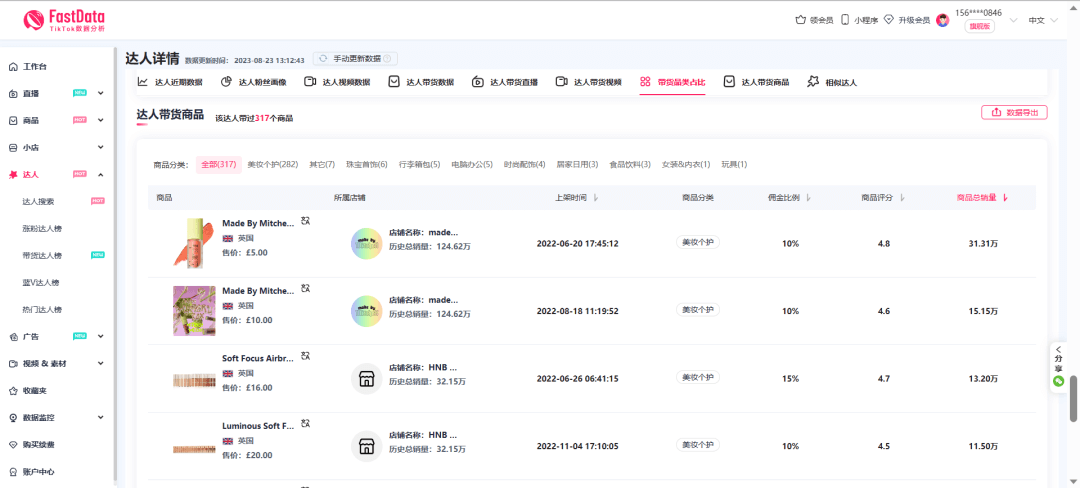
Task: Click the 小程序 phone icon in header
Action: click(x=845, y=20)
